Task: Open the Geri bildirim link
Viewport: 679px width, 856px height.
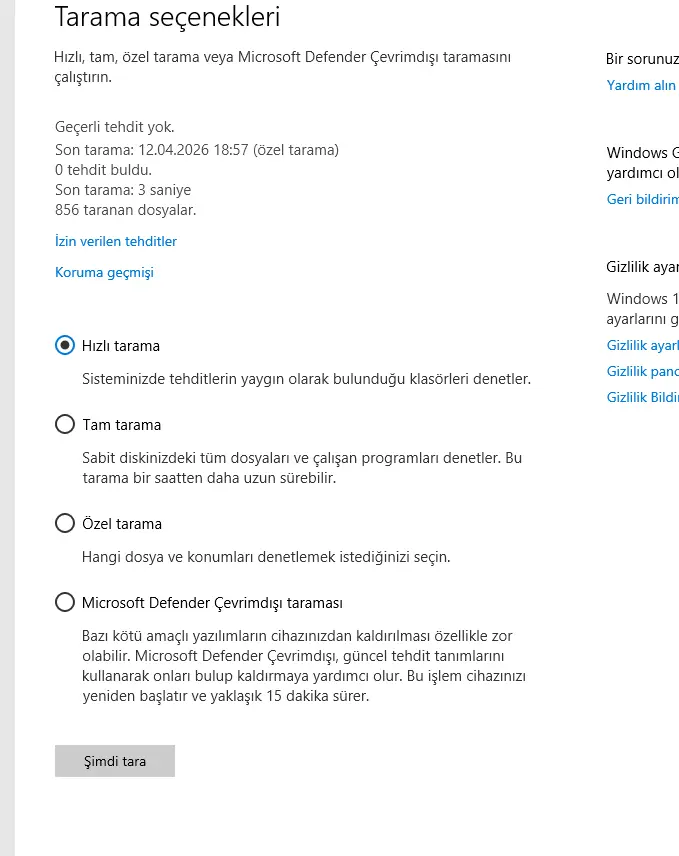Action: point(643,199)
